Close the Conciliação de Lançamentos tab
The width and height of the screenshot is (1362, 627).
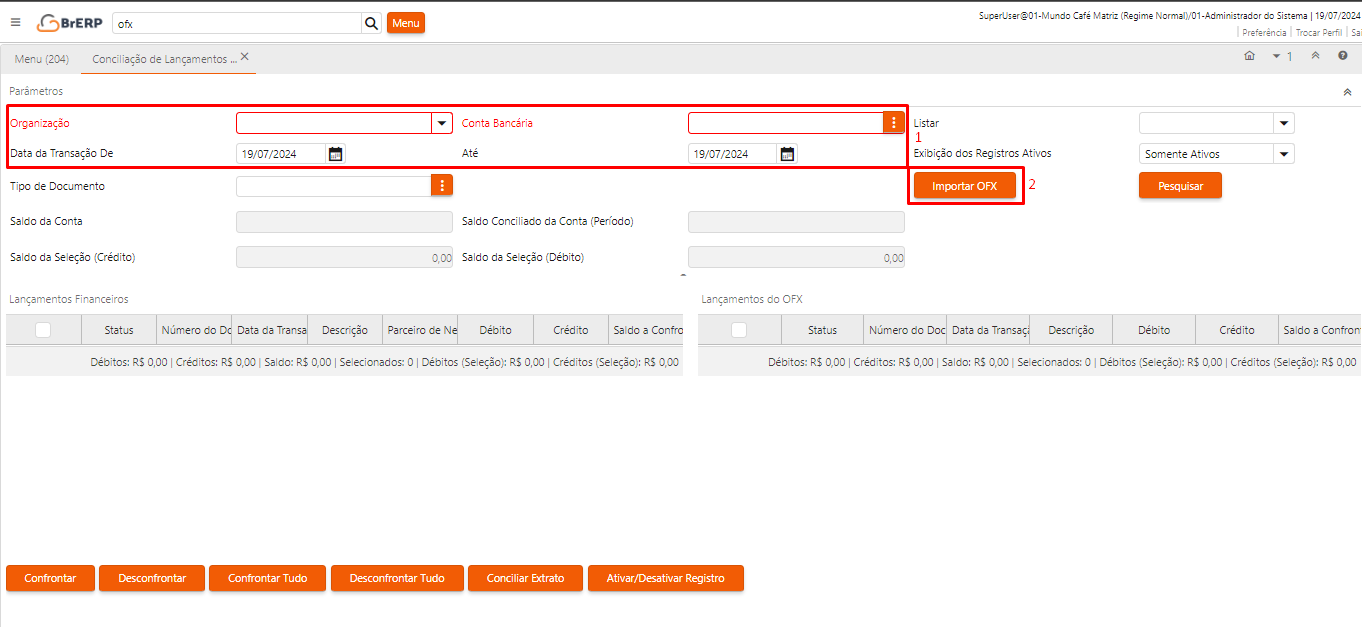pyautogui.click(x=245, y=57)
